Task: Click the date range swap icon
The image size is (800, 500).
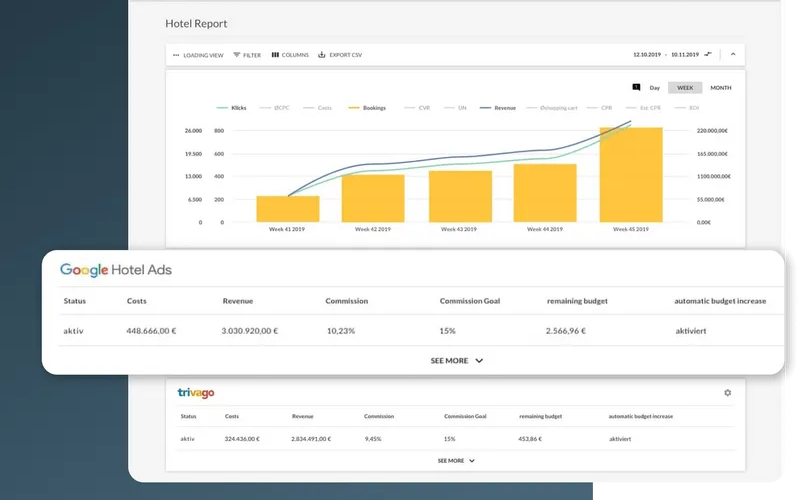Action: (709, 54)
